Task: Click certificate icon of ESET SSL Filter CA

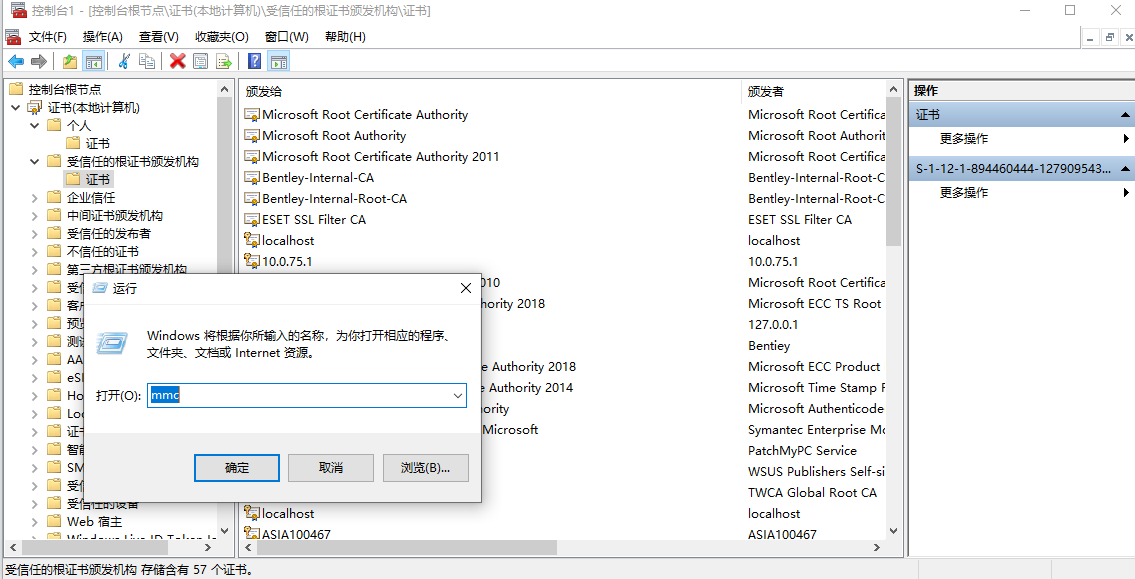Action: [252, 219]
